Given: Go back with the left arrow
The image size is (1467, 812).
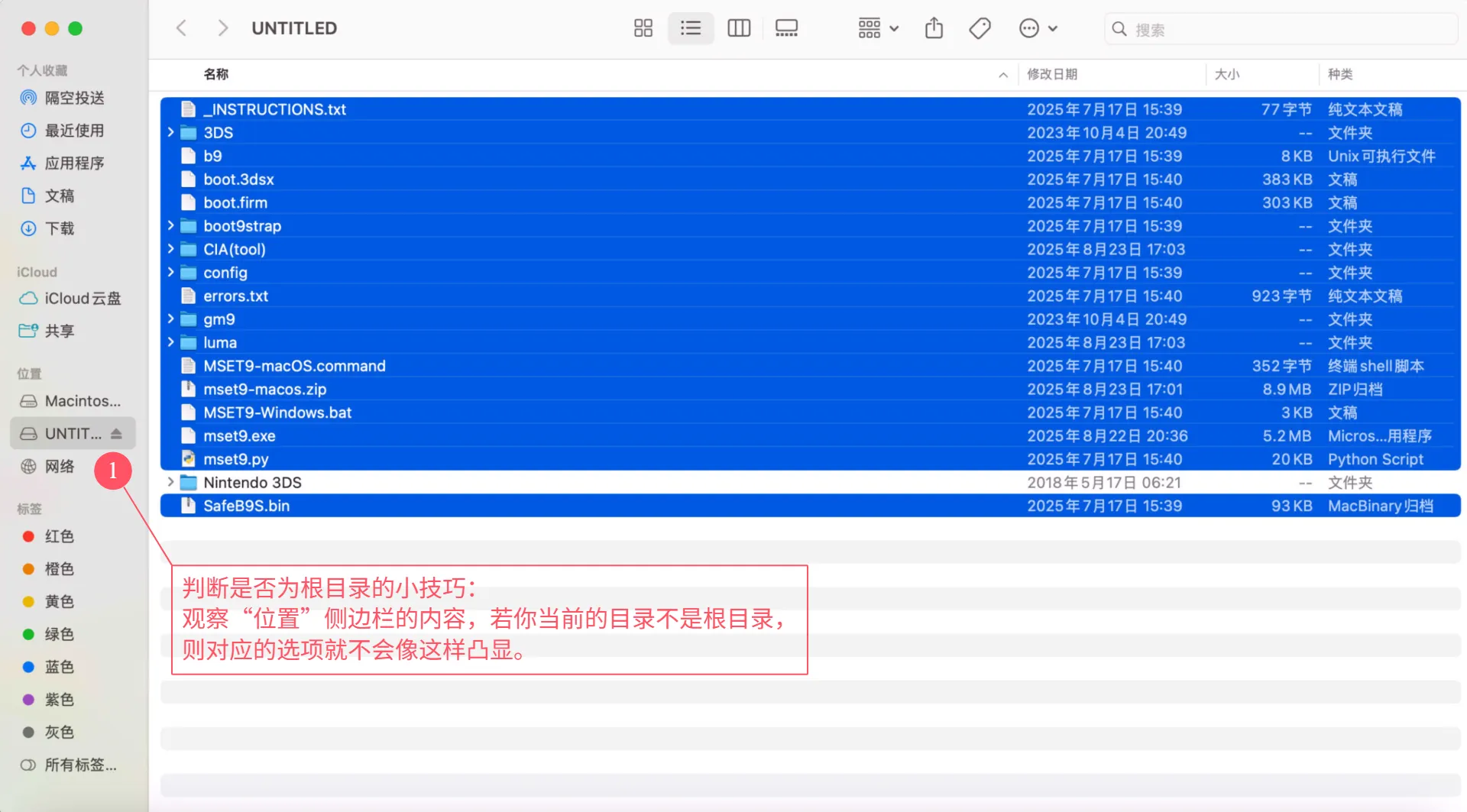Looking at the screenshot, I should click(181, 28).
